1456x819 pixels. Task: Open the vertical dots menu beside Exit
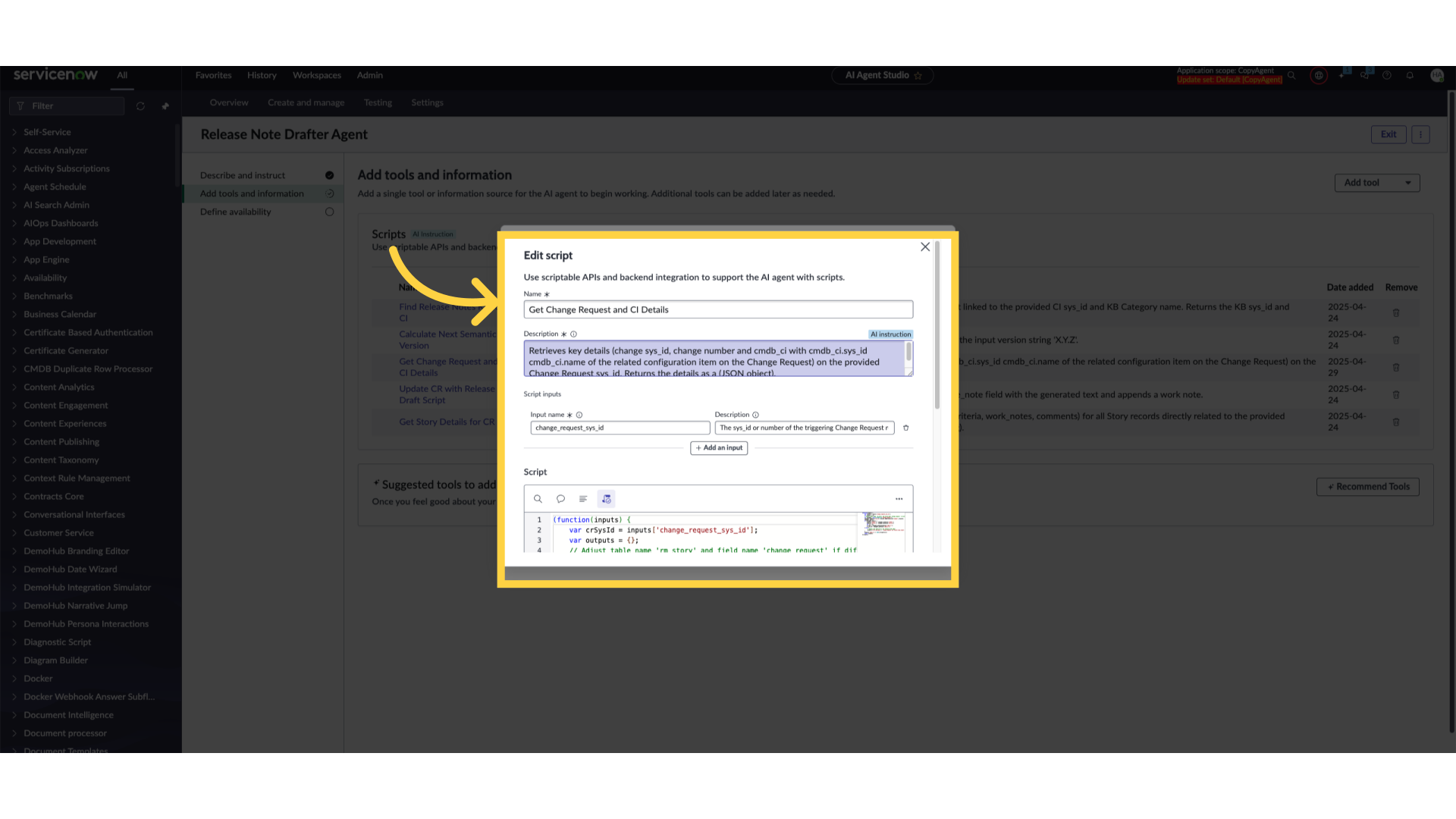click(x=1420, y=134)
